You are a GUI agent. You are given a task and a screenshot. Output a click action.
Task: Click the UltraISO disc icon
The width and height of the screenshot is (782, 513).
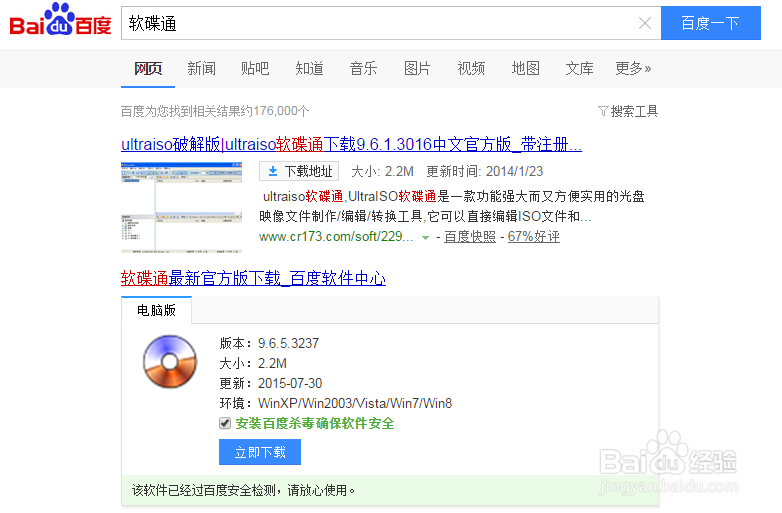(x=170, y=362)
